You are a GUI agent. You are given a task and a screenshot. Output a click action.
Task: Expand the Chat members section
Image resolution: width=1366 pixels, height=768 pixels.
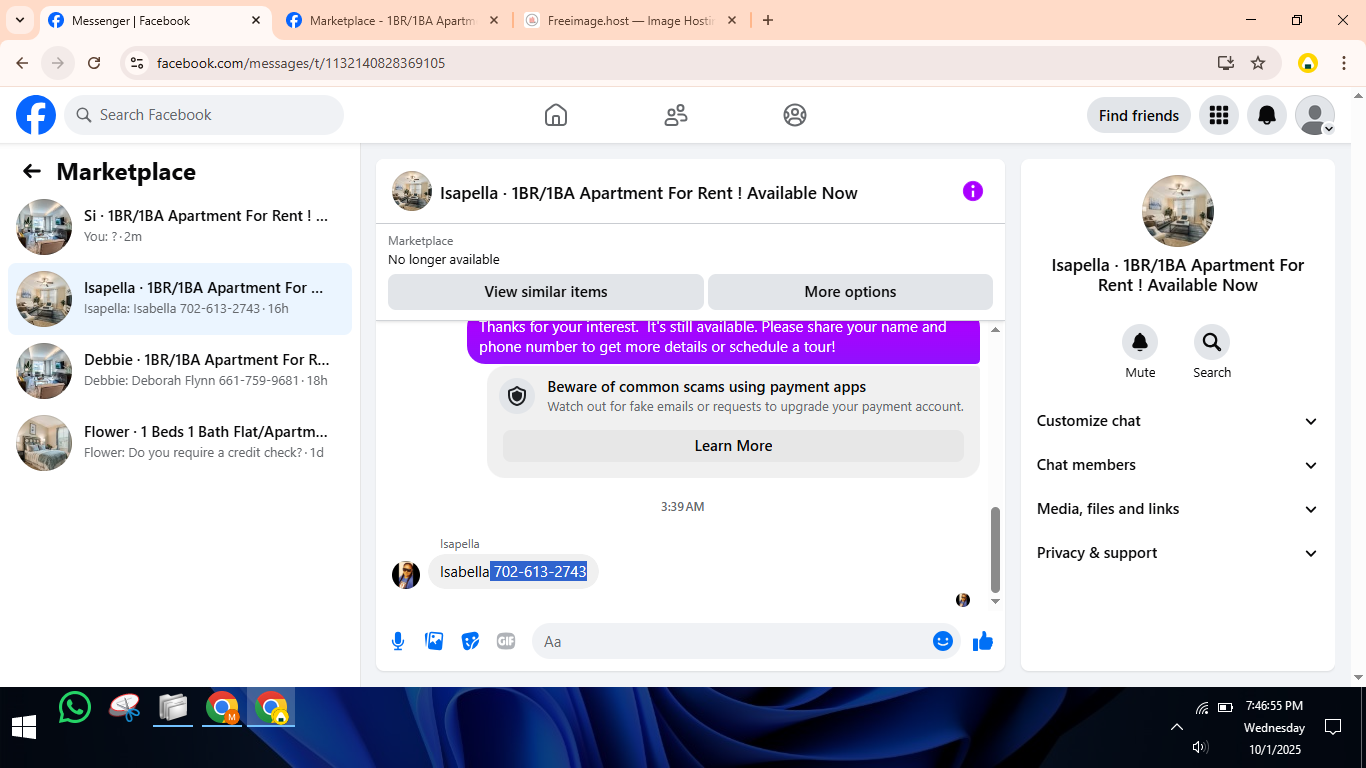pos(1178,465)
